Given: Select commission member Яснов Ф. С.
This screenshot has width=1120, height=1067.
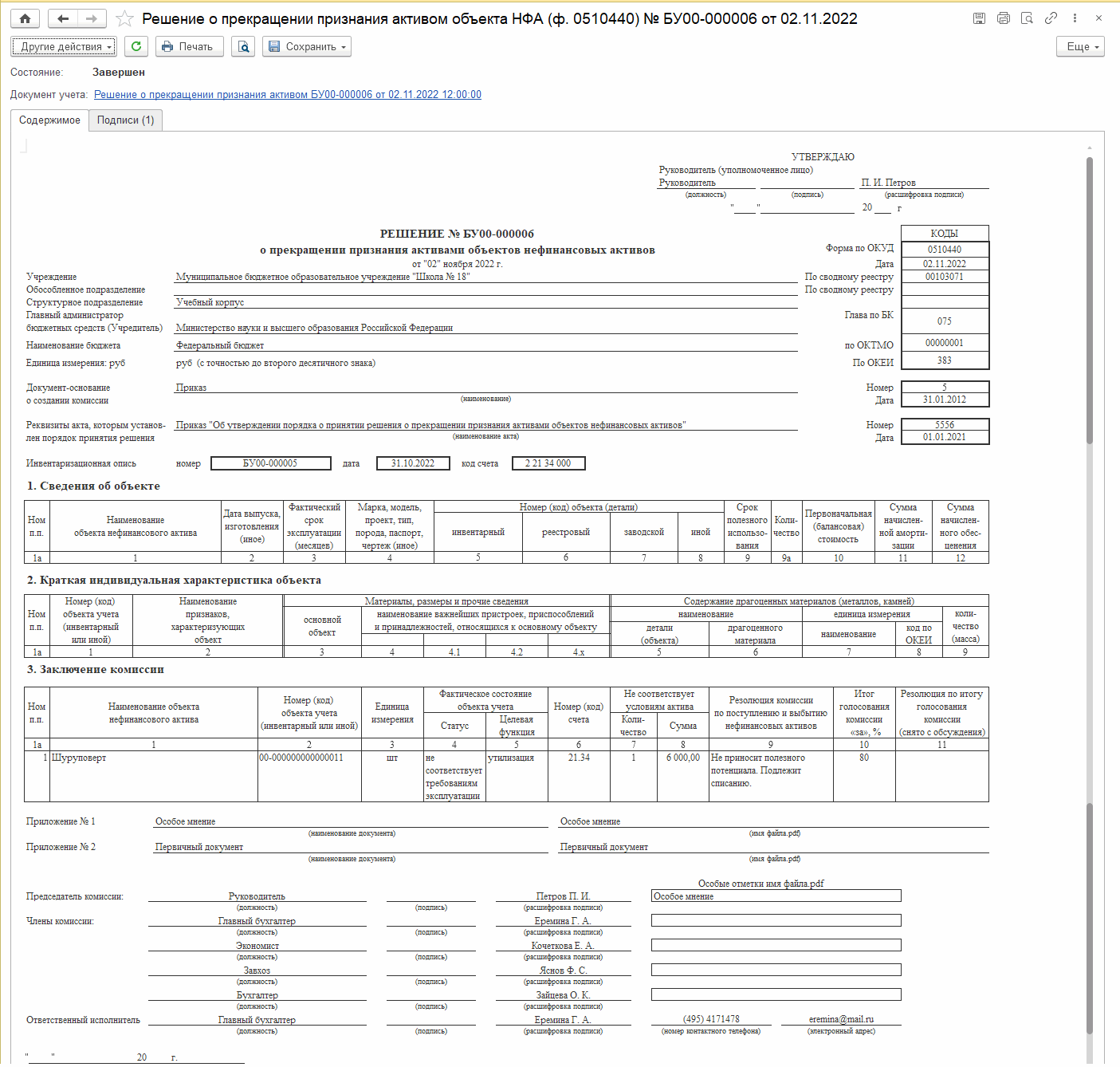Looking at the screenshot, I should [563, 971].
